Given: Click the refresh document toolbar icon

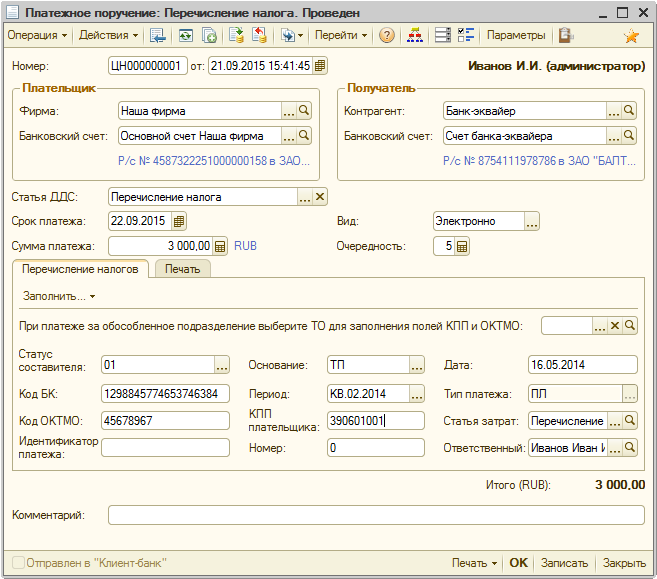Looking at the screenshot, I should coord(186,35).
